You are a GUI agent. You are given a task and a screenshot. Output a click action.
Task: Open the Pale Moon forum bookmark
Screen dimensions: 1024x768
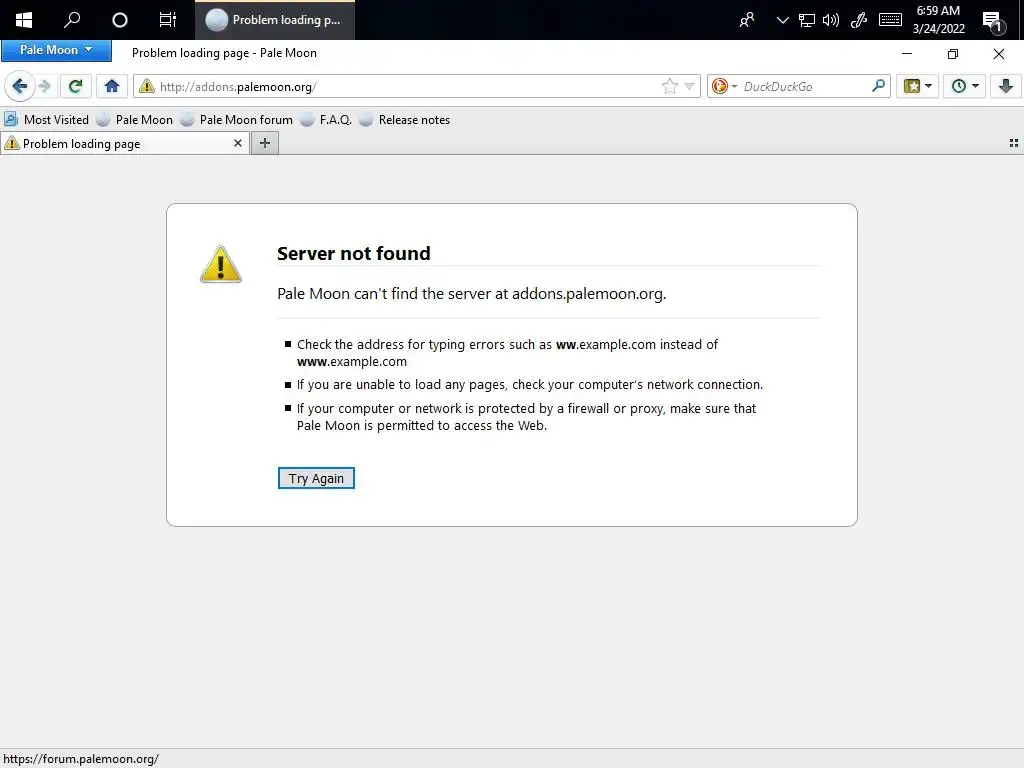click(237, 120)
